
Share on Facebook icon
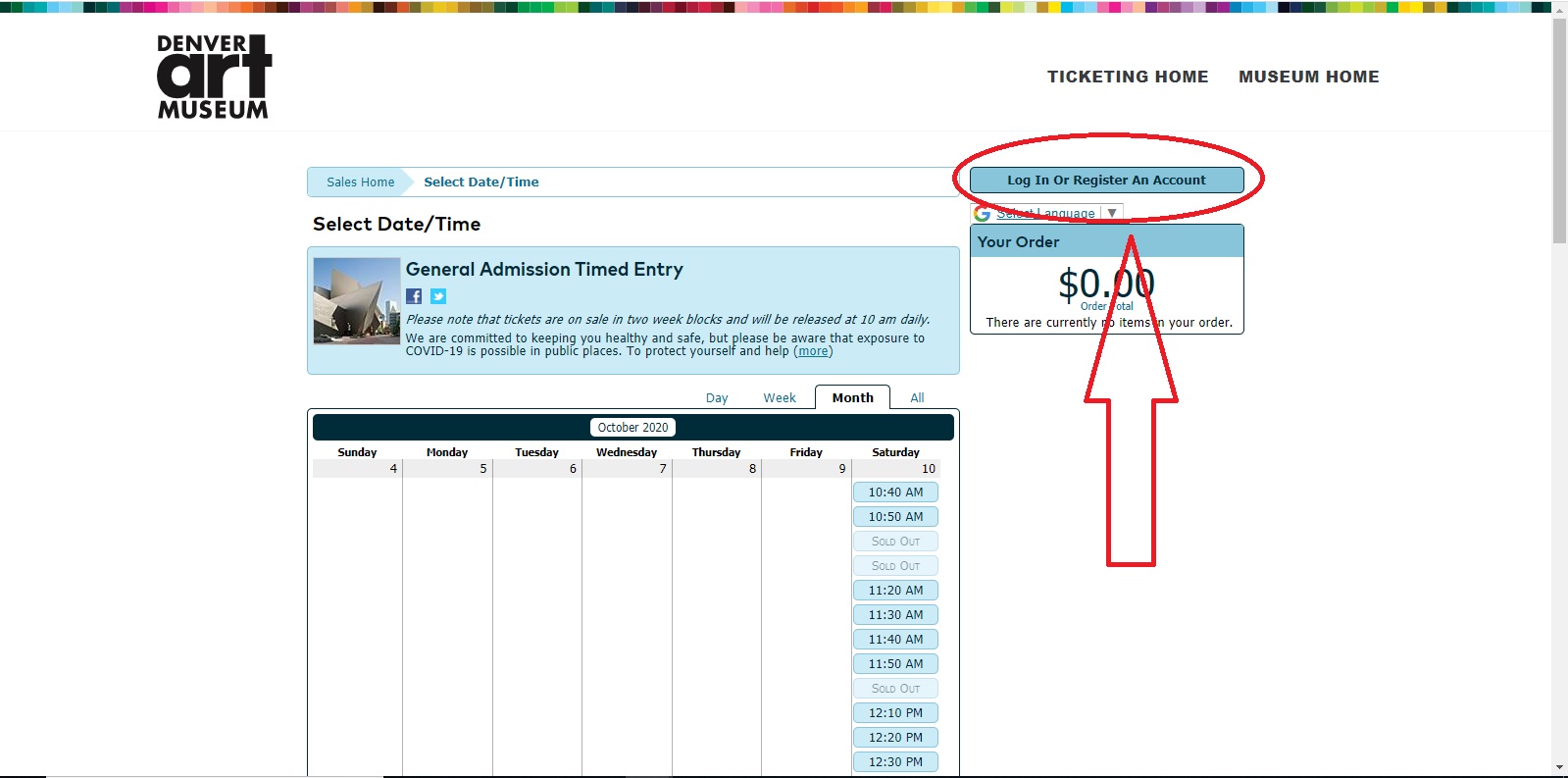(414, 296)
